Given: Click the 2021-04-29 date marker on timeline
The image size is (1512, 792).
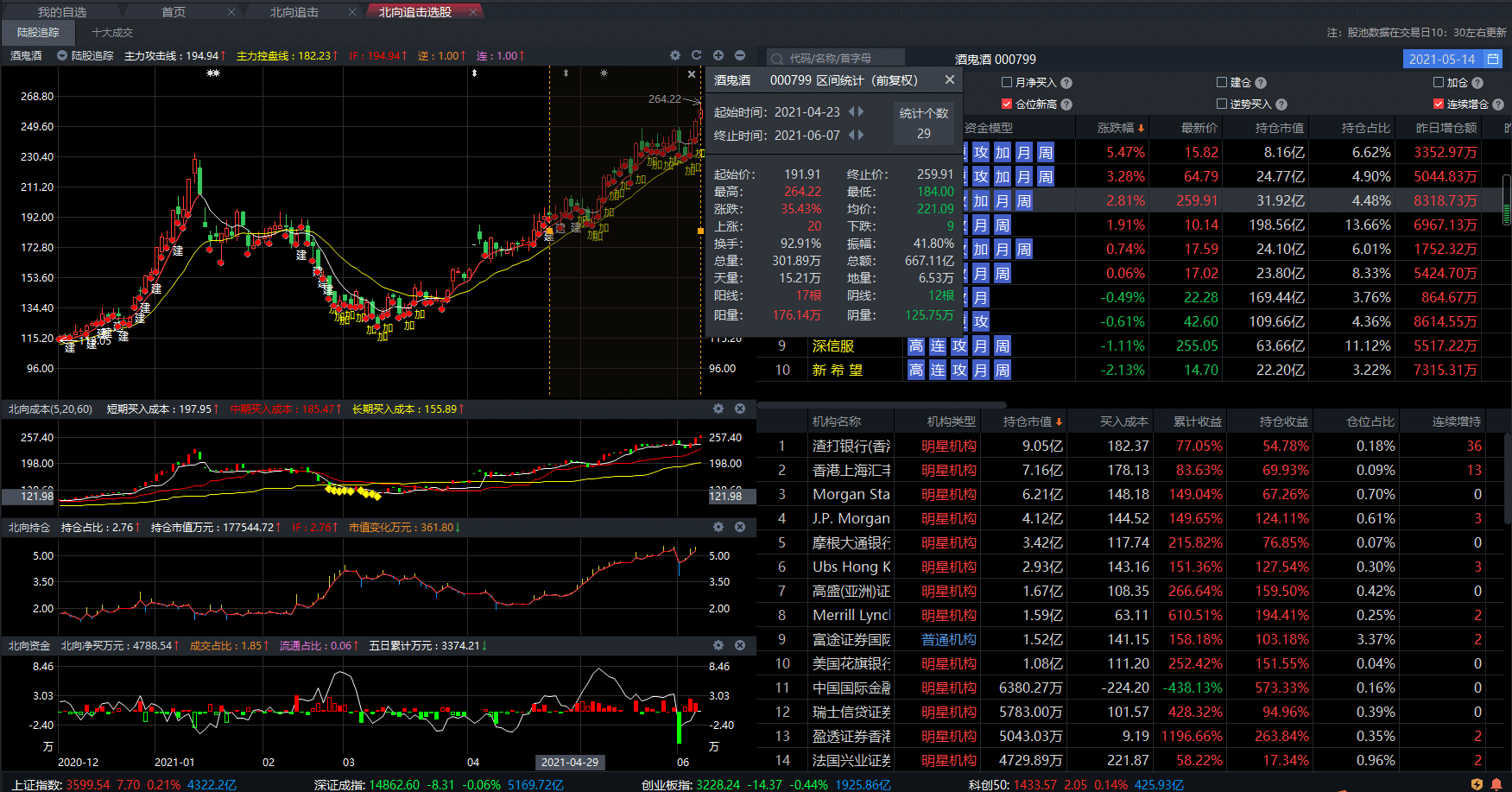Looking at the screenshot, I should (x=570, y=763).
